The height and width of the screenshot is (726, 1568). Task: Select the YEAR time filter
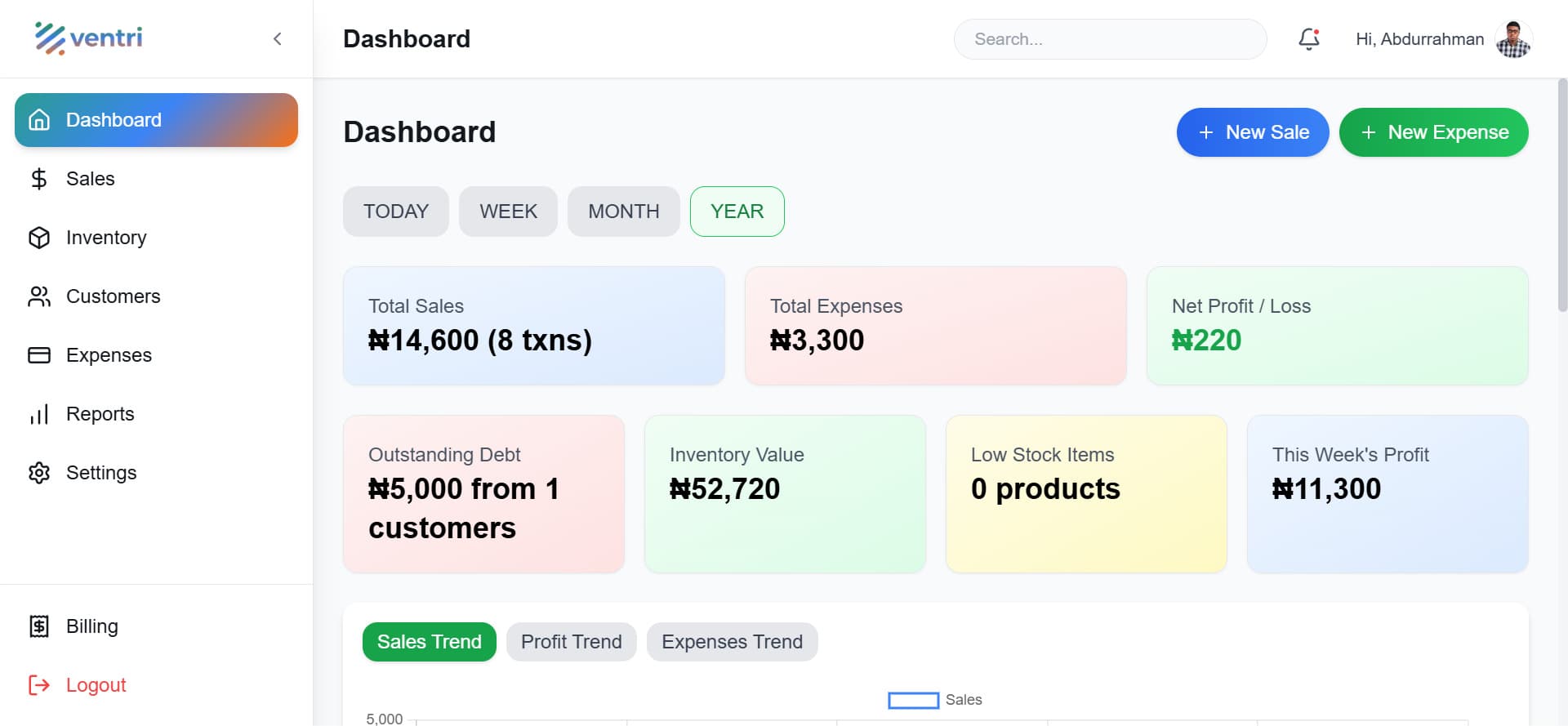point(737,211)
